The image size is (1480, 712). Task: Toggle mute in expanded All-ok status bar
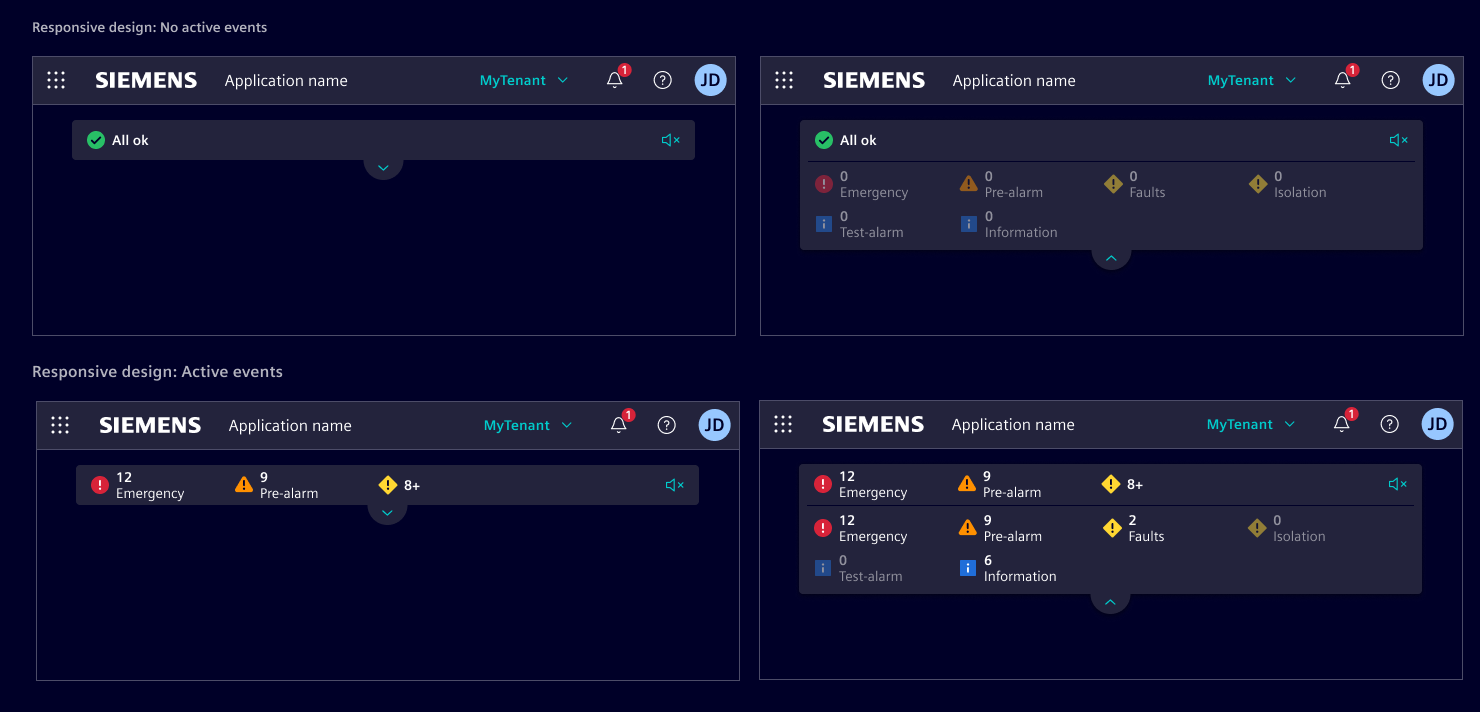coord(1399,140)
